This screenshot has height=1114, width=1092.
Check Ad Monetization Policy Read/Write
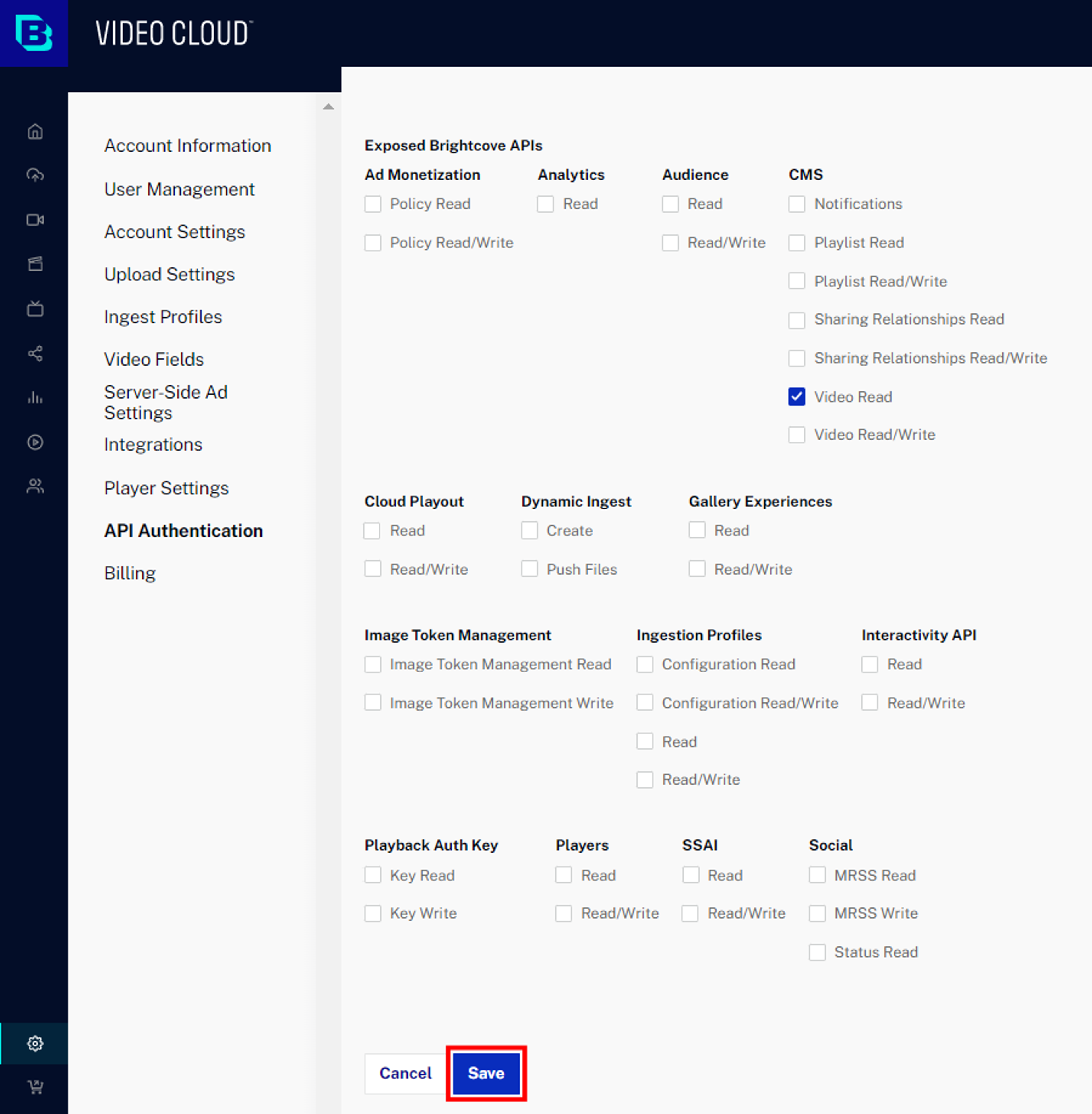373,243
